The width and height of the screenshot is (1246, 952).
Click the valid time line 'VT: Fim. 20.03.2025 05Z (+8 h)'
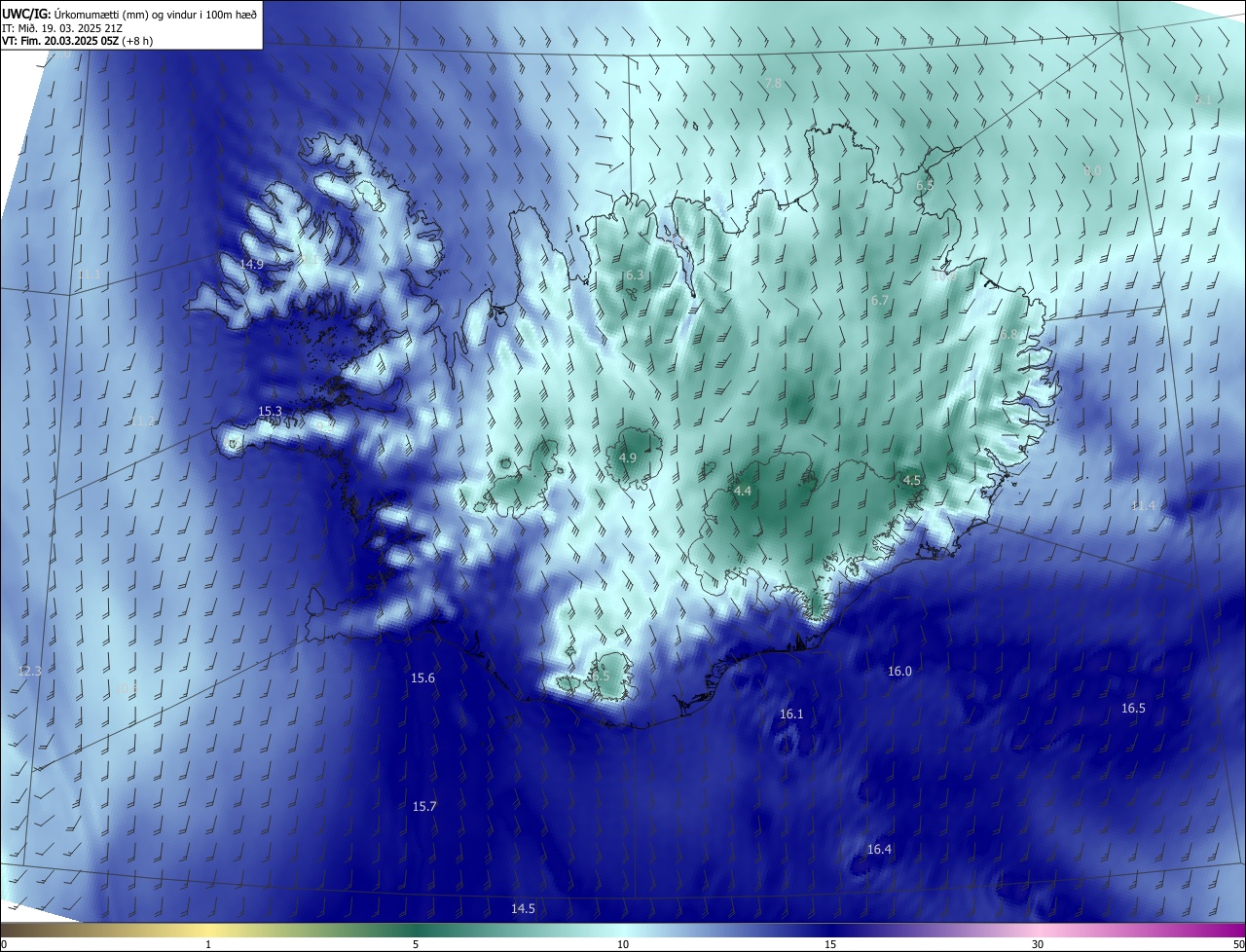(77, 41)
